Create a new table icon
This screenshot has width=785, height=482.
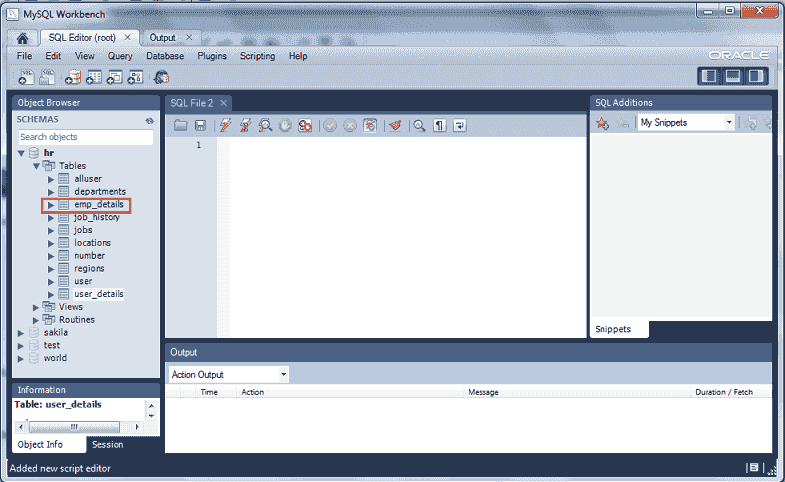(94, 77)
